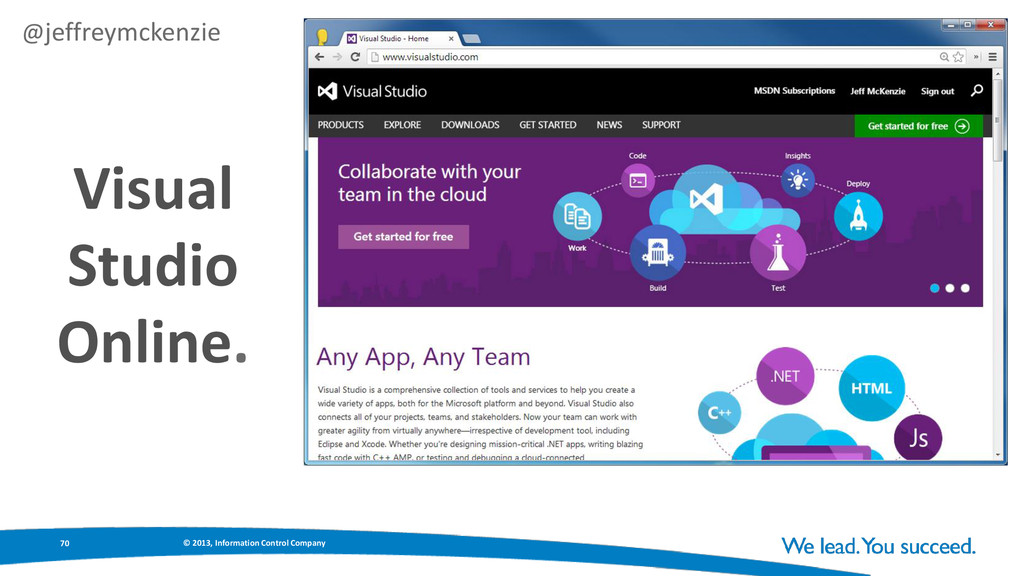Click the site search magnifier icon

tap(977, 91)
